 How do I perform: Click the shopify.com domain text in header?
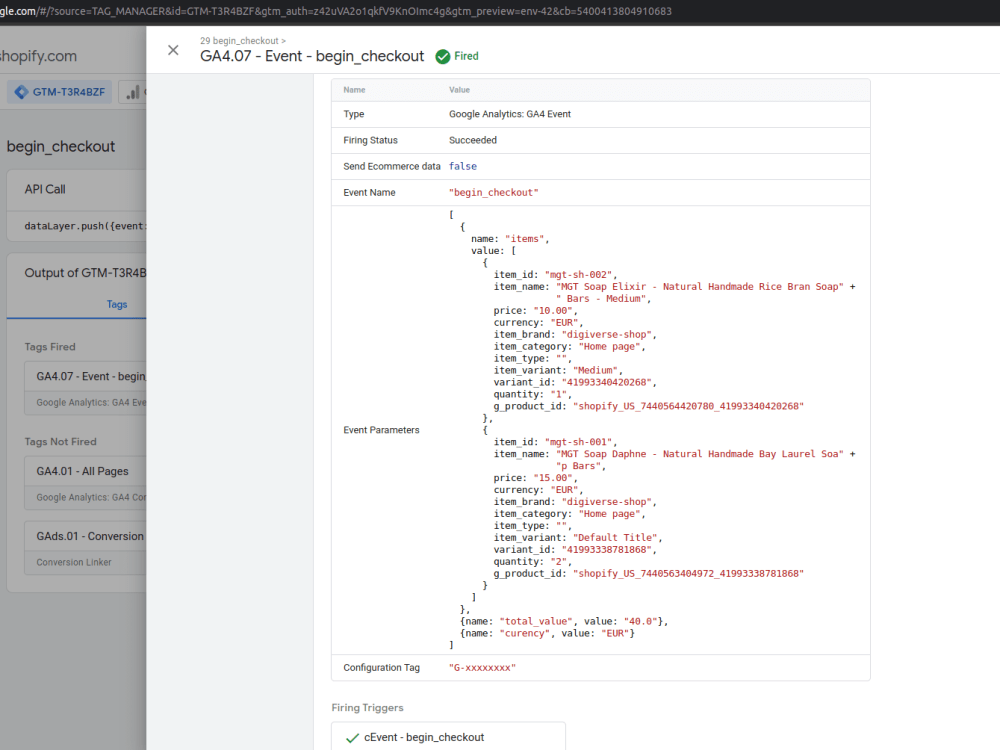38,56
